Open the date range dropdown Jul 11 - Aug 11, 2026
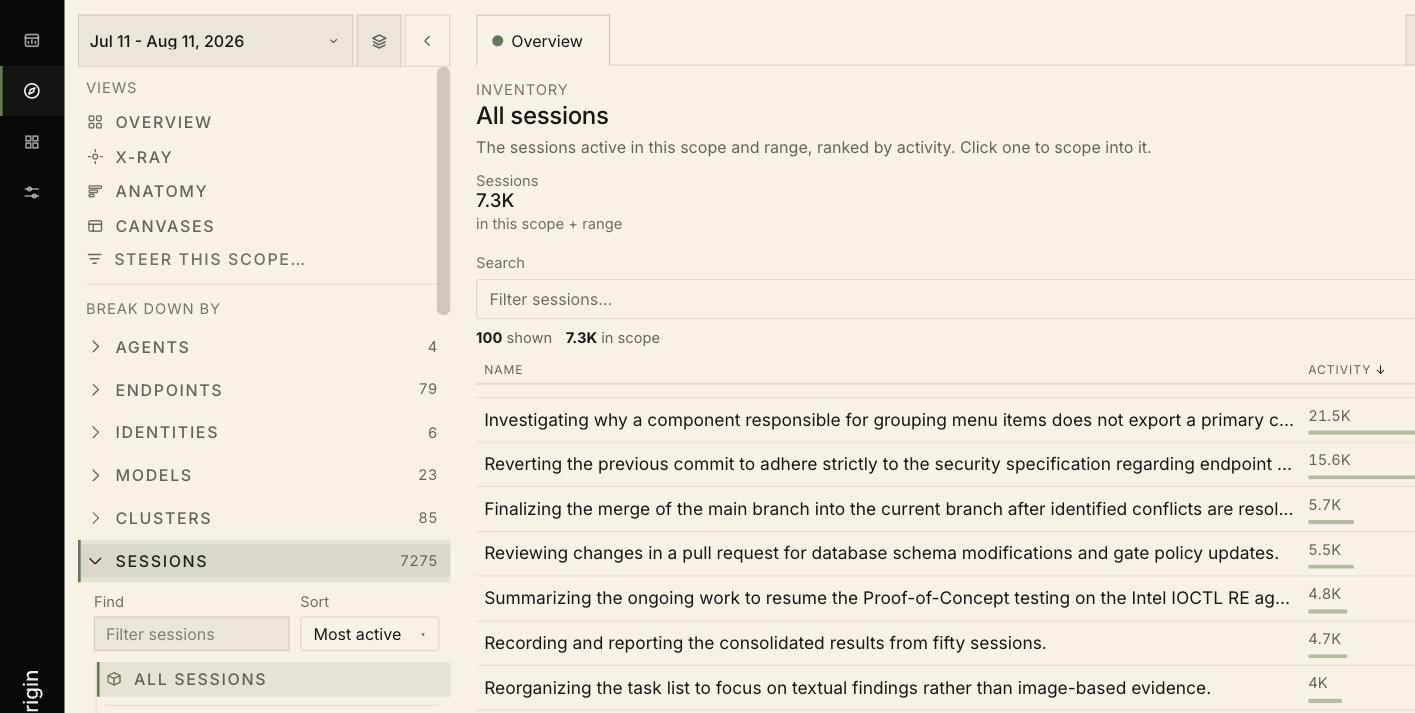Screen dimensions: 1415x713 (215, 41)
